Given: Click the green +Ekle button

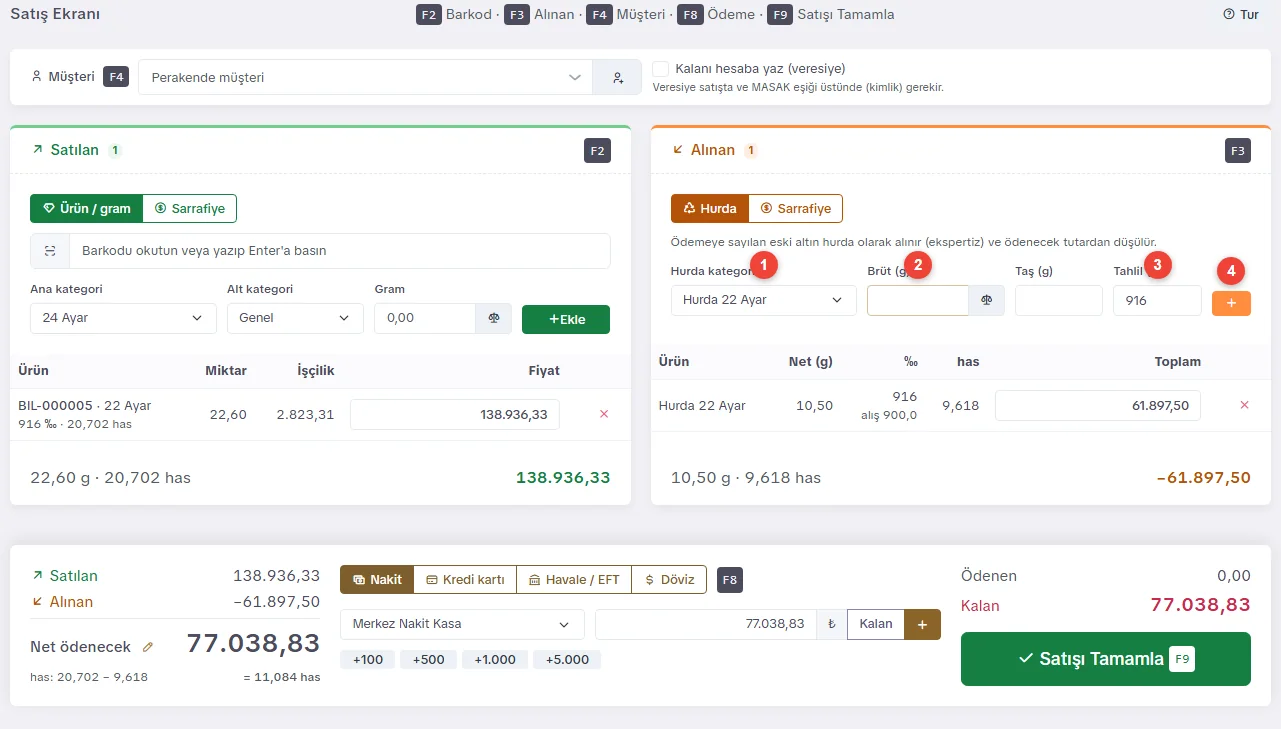Looking at the screenshot, I should click(566, 319).
